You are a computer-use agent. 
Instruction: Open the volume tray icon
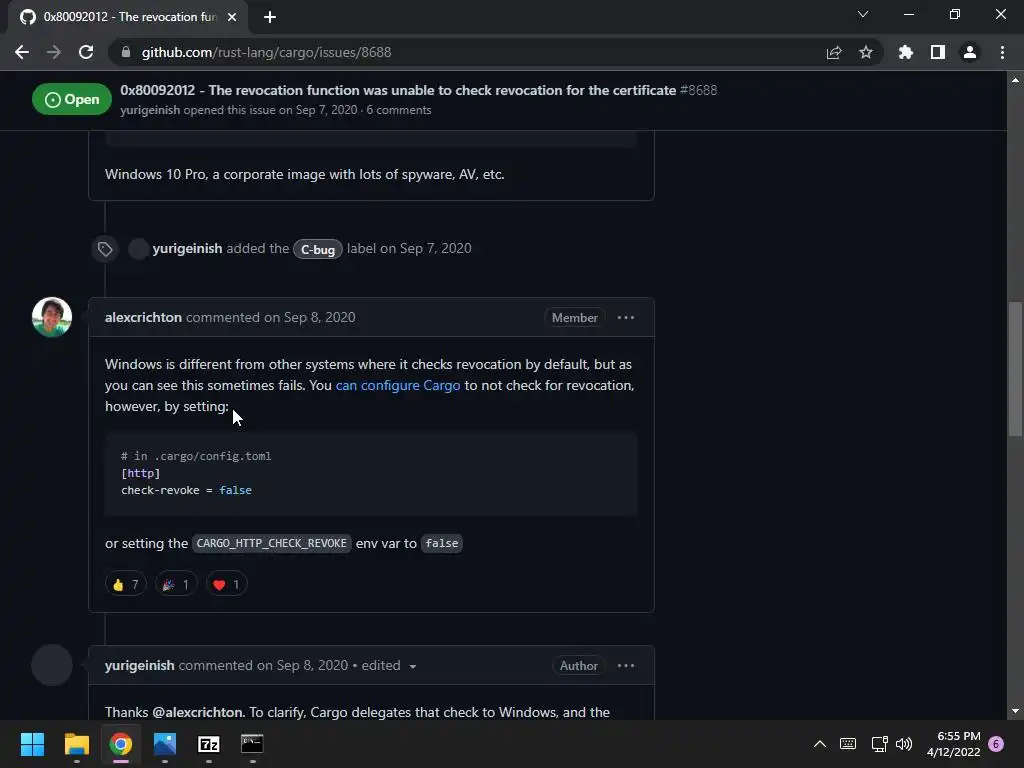pyautogui.click(x=904, y=744)
